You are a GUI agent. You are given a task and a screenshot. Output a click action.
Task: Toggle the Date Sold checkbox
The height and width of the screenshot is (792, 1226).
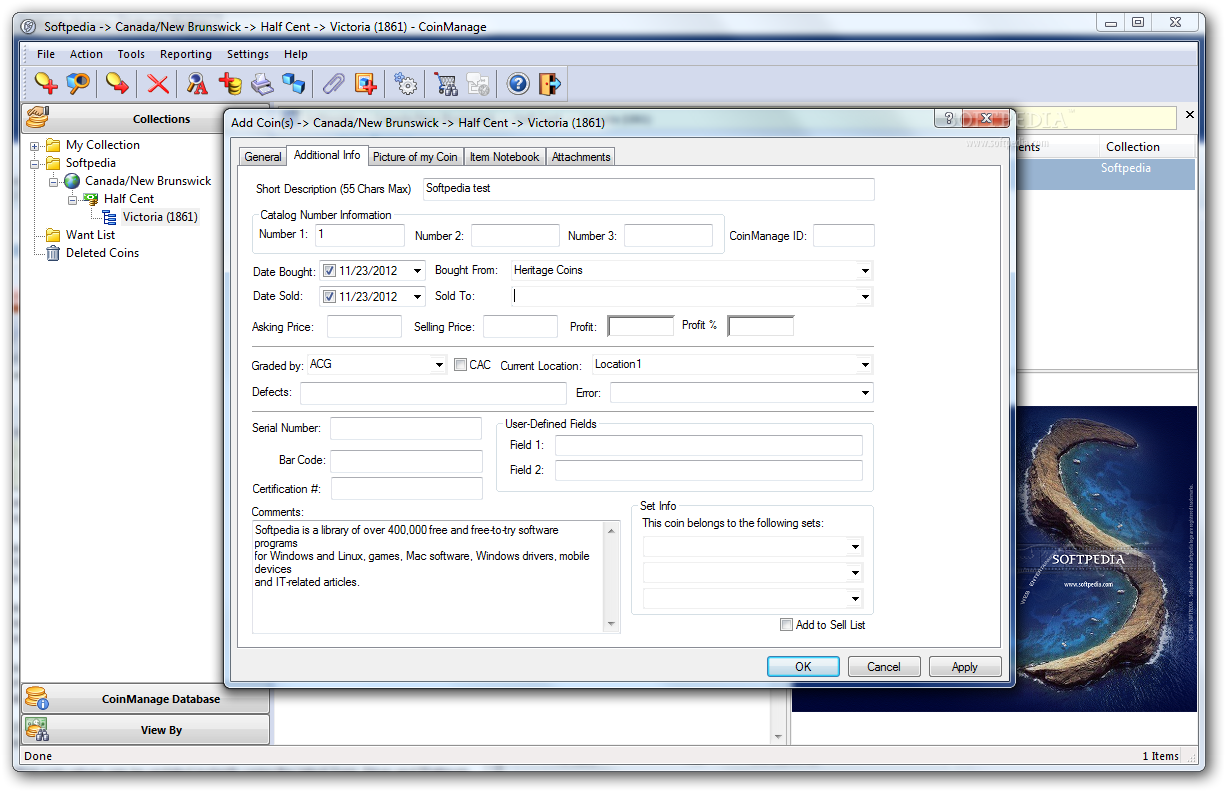click(329, 296)
